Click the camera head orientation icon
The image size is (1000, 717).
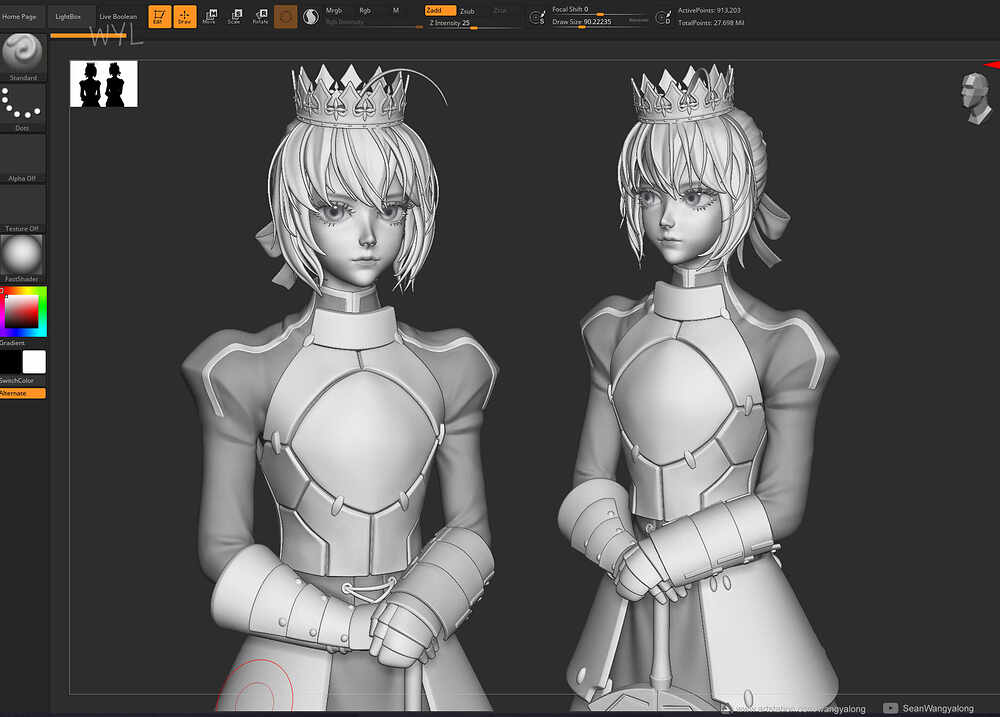(x=976, y=98)
